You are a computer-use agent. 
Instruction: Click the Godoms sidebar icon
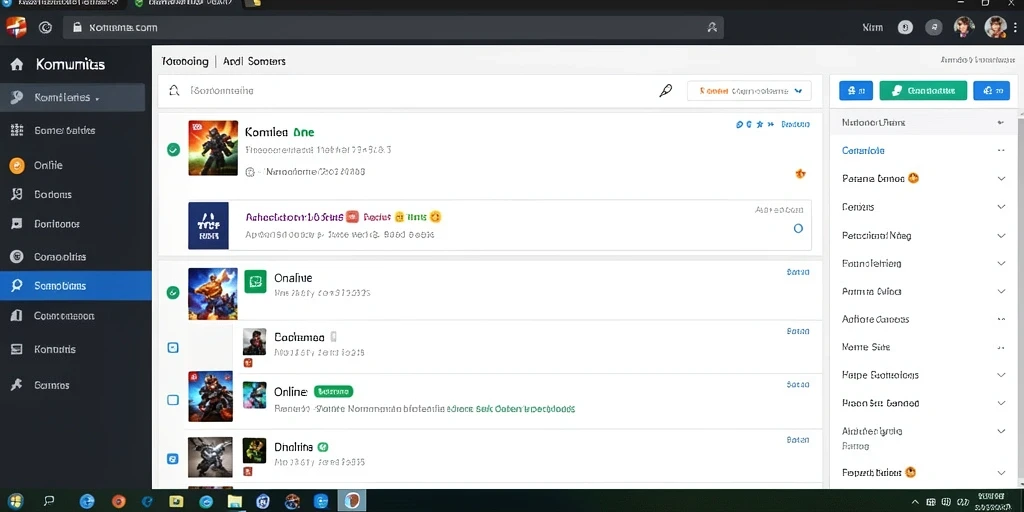(x=17, y=194)
